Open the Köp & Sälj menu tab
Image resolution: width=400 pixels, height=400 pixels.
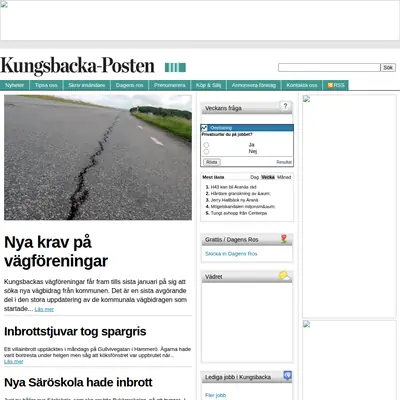[x=208, y=85]
